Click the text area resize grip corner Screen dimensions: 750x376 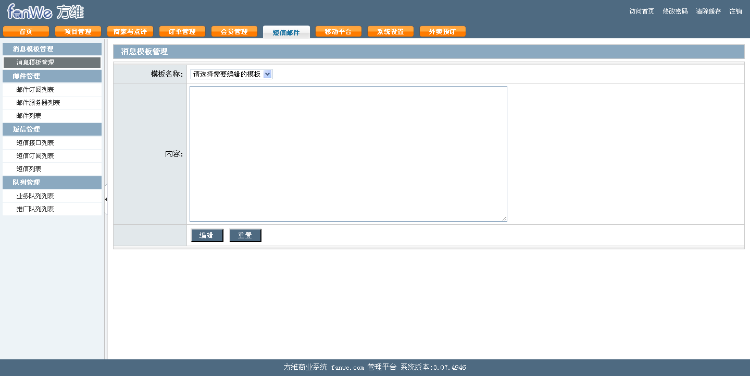(x=504, y=219)
